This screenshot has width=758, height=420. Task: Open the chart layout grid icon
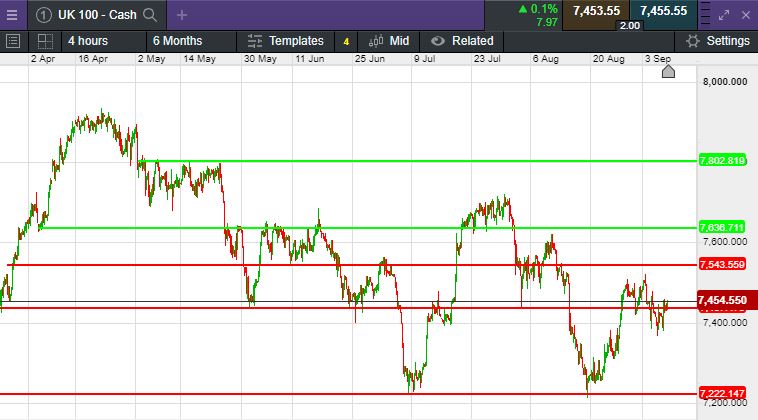tap(45, 41)
